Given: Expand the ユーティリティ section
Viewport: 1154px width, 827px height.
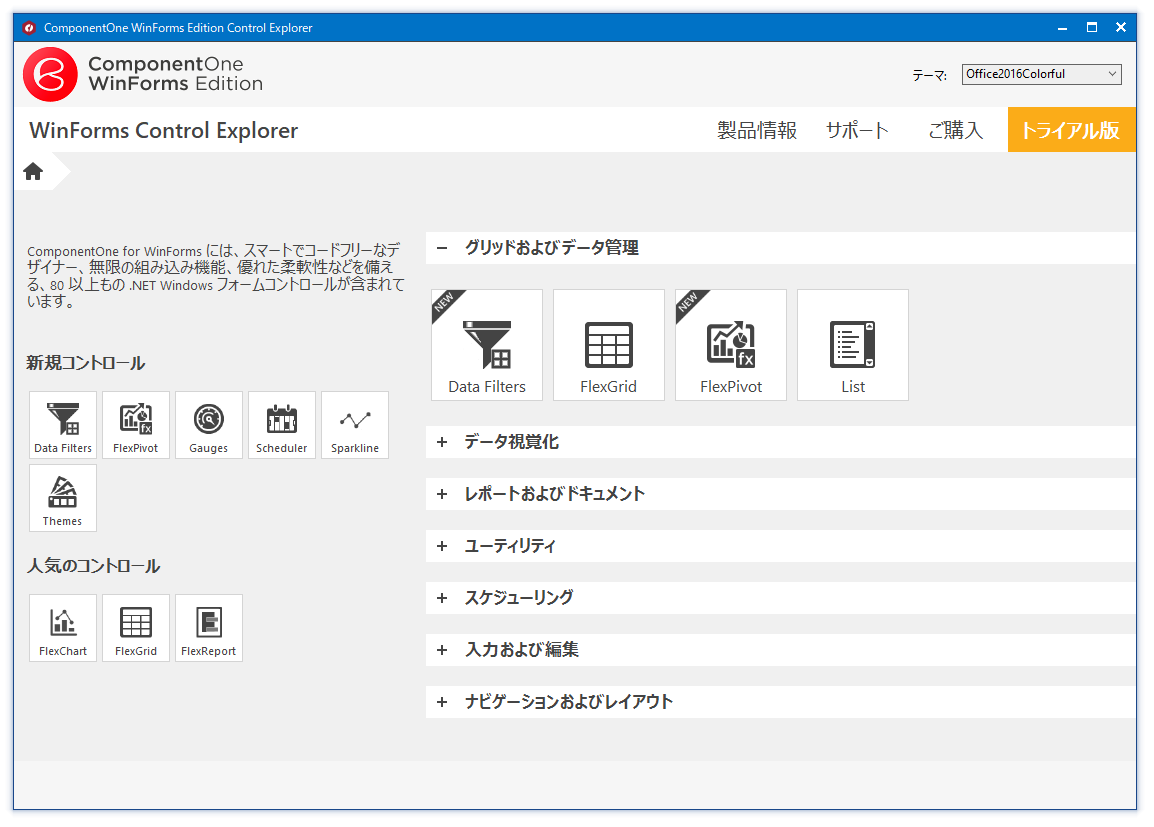Looking at the screenshot, I should click(x=781, y=546).
